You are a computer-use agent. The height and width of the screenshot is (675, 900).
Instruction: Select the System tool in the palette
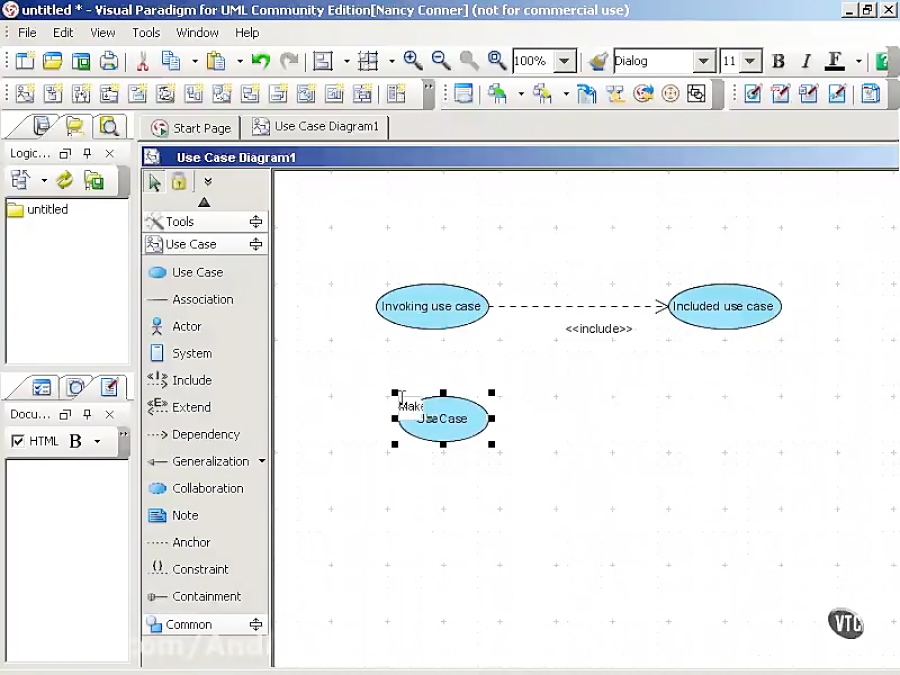(x=191, y=353)
